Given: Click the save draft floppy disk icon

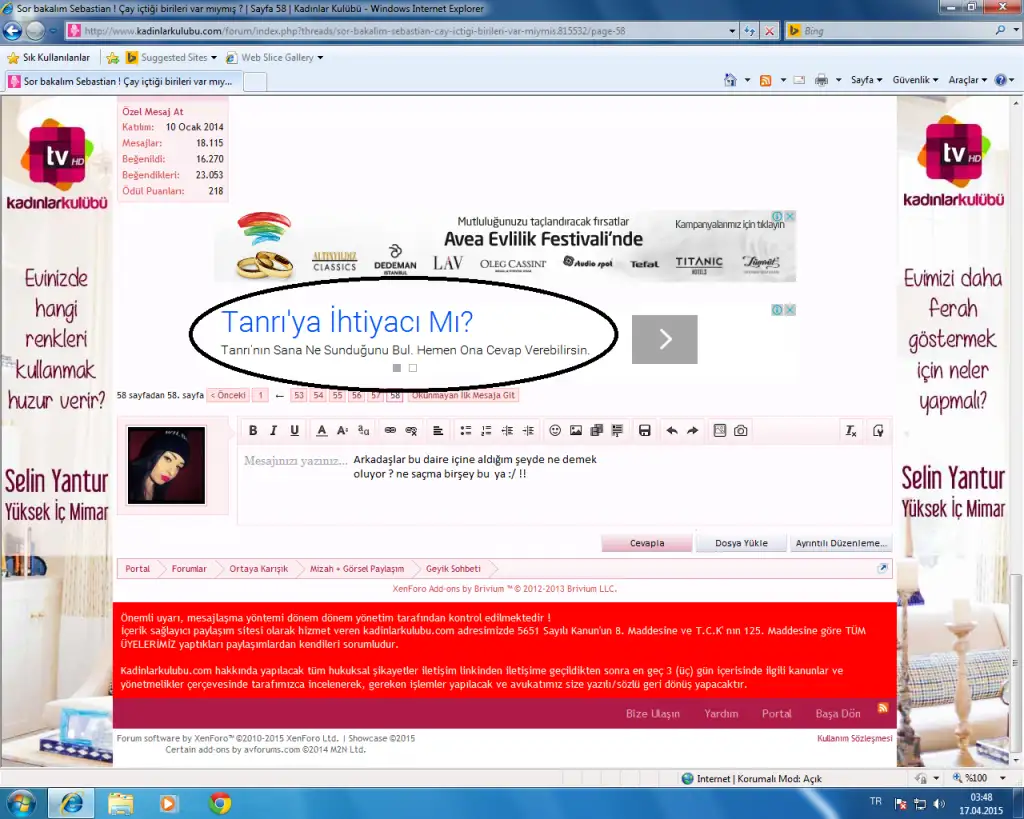Looking at the screenshot, I should point(645,431).
